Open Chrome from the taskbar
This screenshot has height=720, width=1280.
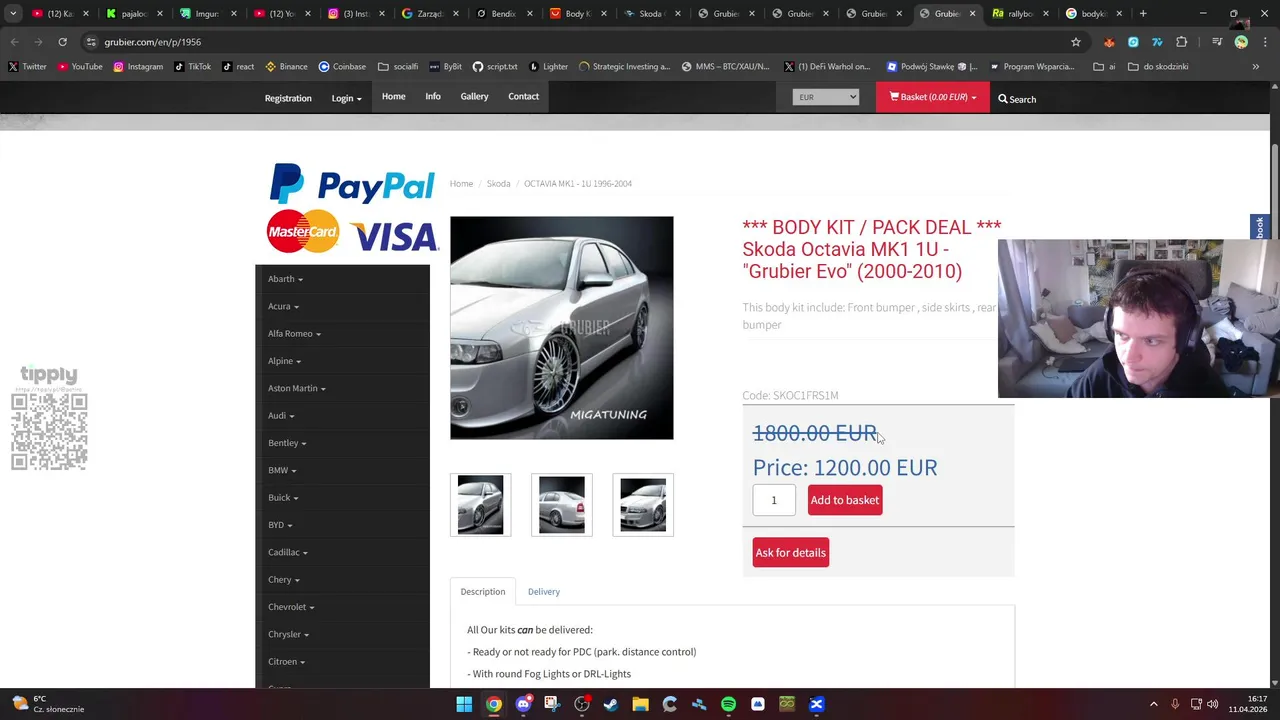494,704
